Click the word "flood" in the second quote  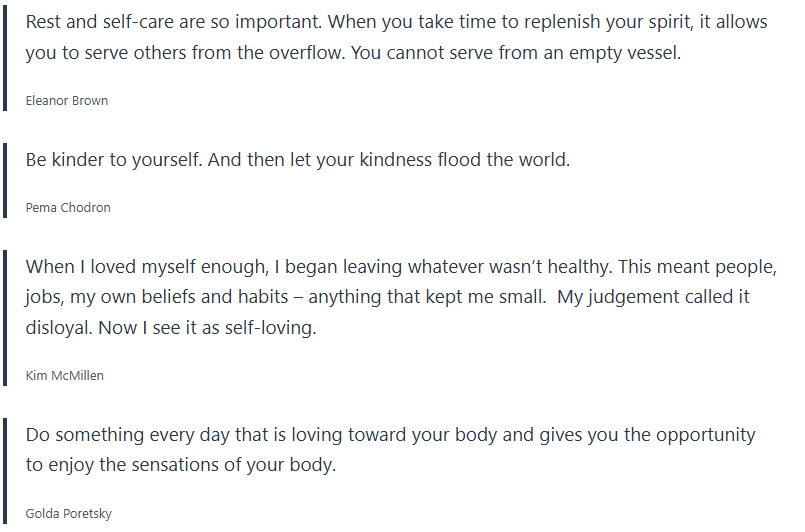click(x=459, y=159)
